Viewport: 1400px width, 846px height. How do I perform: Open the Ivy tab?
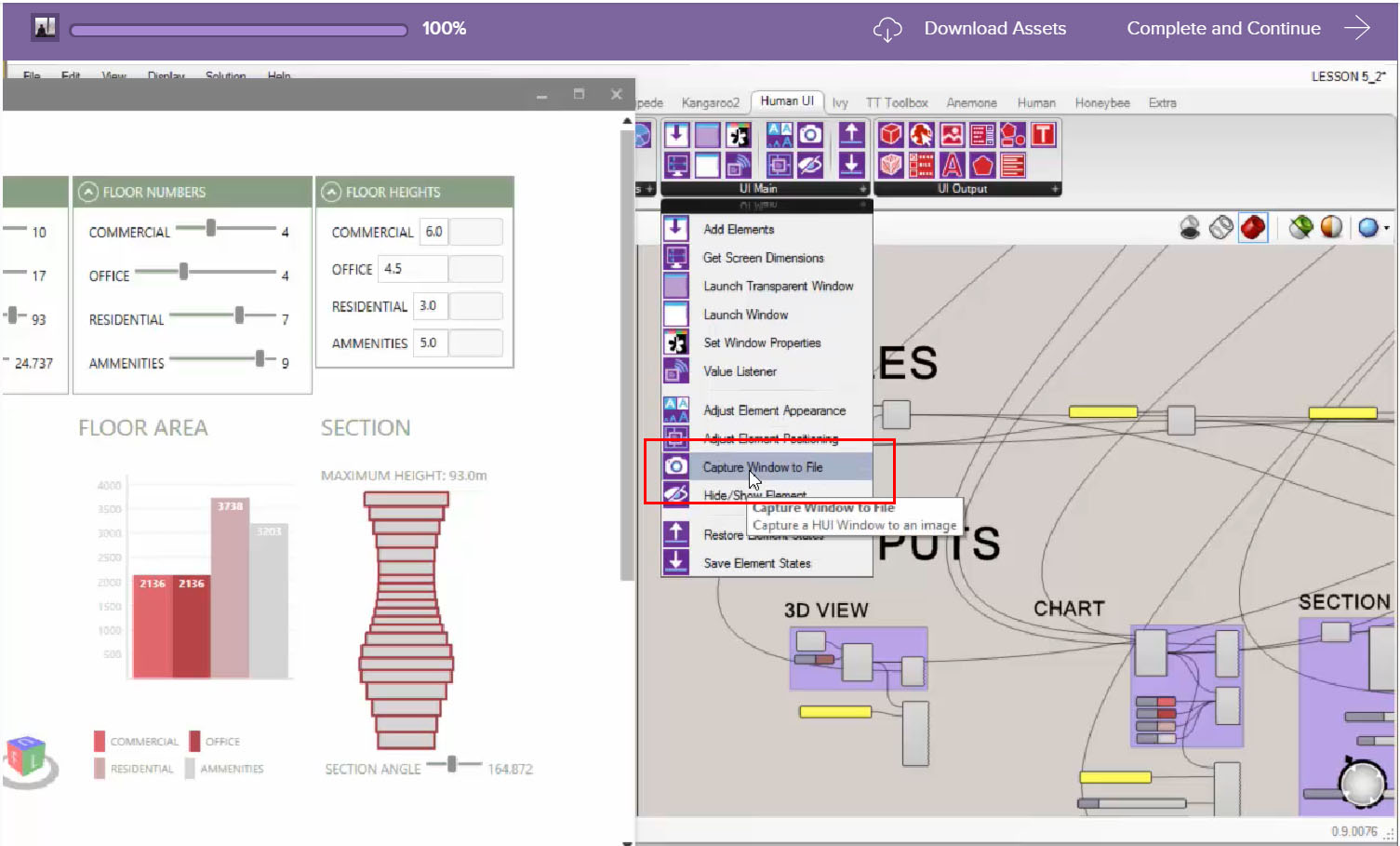[840, 102]
